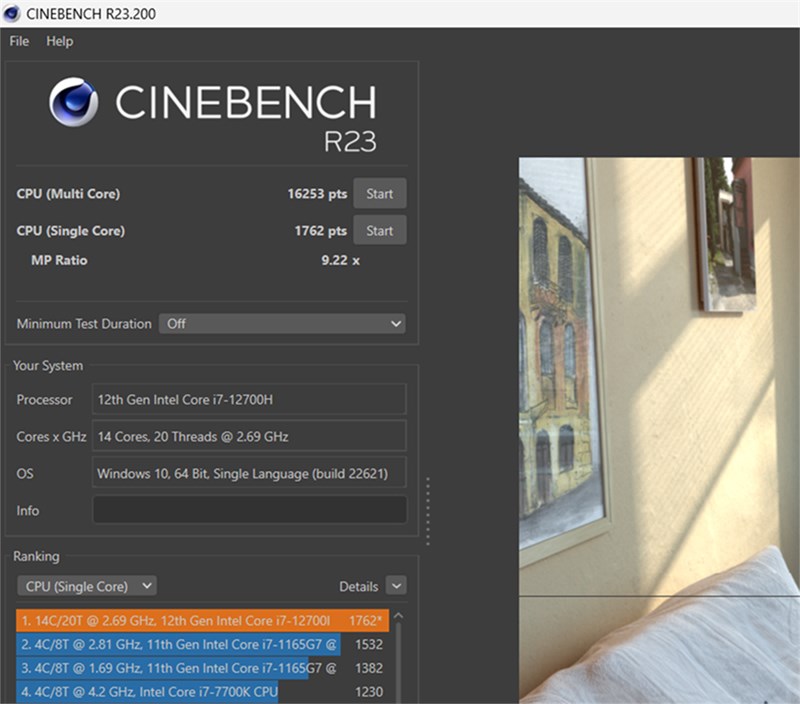The image size is (800, 704).
Task: Click the Minimum Test Duration label
Action: (x=84, y=324)
